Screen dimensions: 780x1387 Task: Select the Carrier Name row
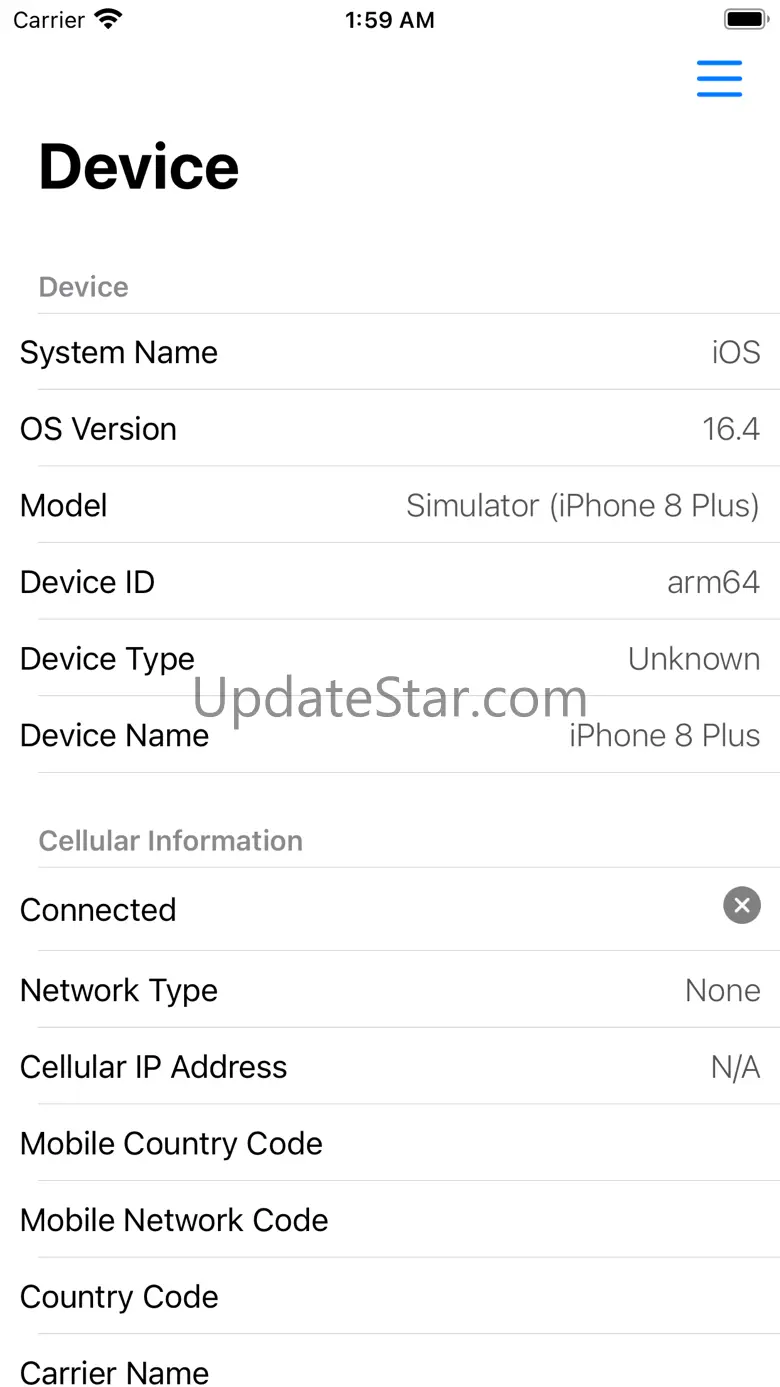(390, 1362)
